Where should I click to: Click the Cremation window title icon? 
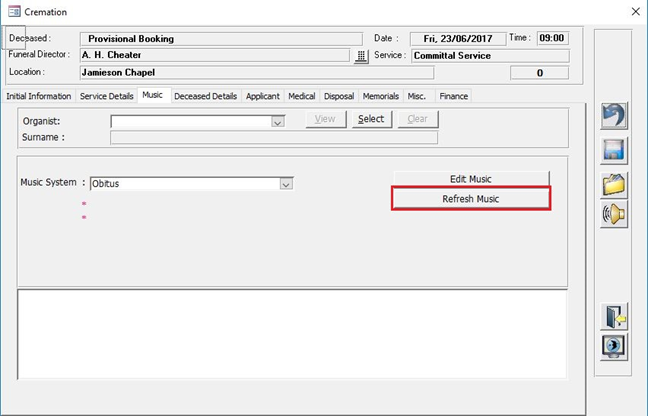coord(11,11)
